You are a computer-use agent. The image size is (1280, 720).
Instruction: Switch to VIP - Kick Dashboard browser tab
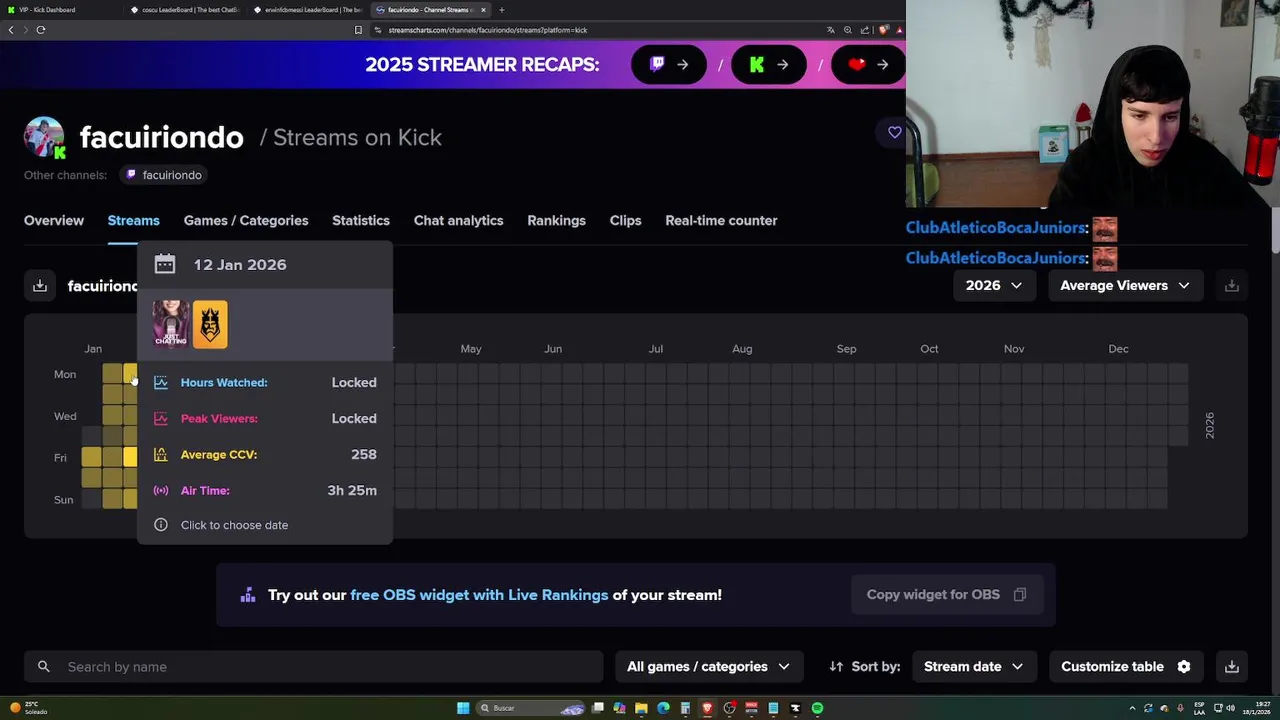pyautogui.click(x=62, y=10)
